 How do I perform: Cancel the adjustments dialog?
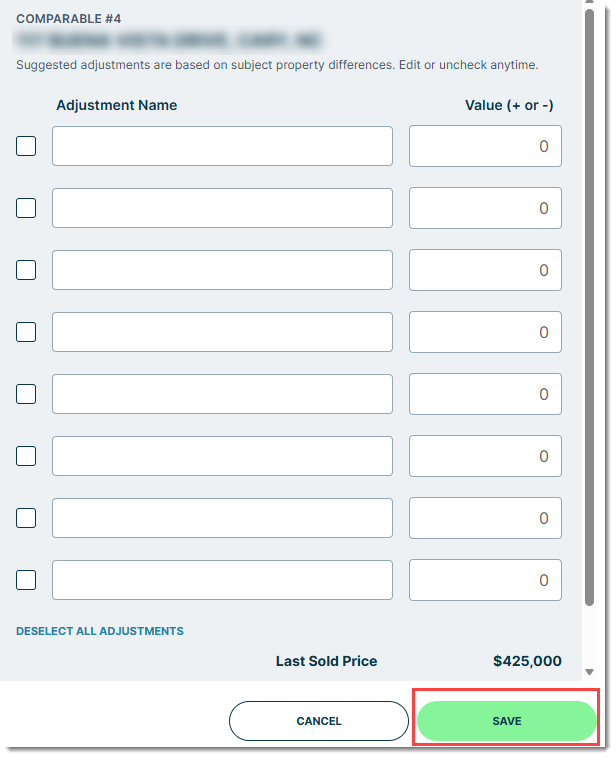pos(319,721)
